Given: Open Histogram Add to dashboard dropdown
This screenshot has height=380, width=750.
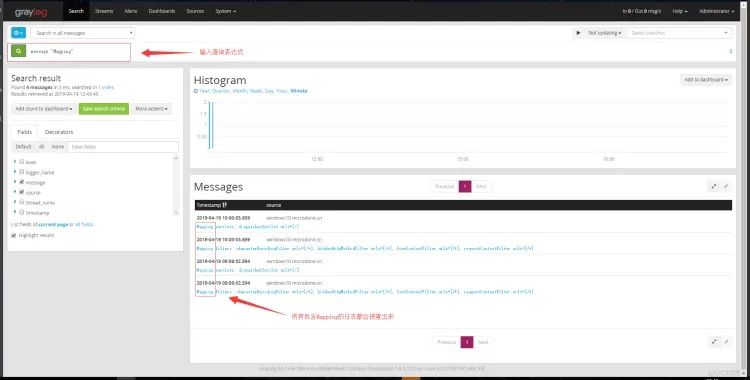Looking at the screenshot, I should pos(706,80).
